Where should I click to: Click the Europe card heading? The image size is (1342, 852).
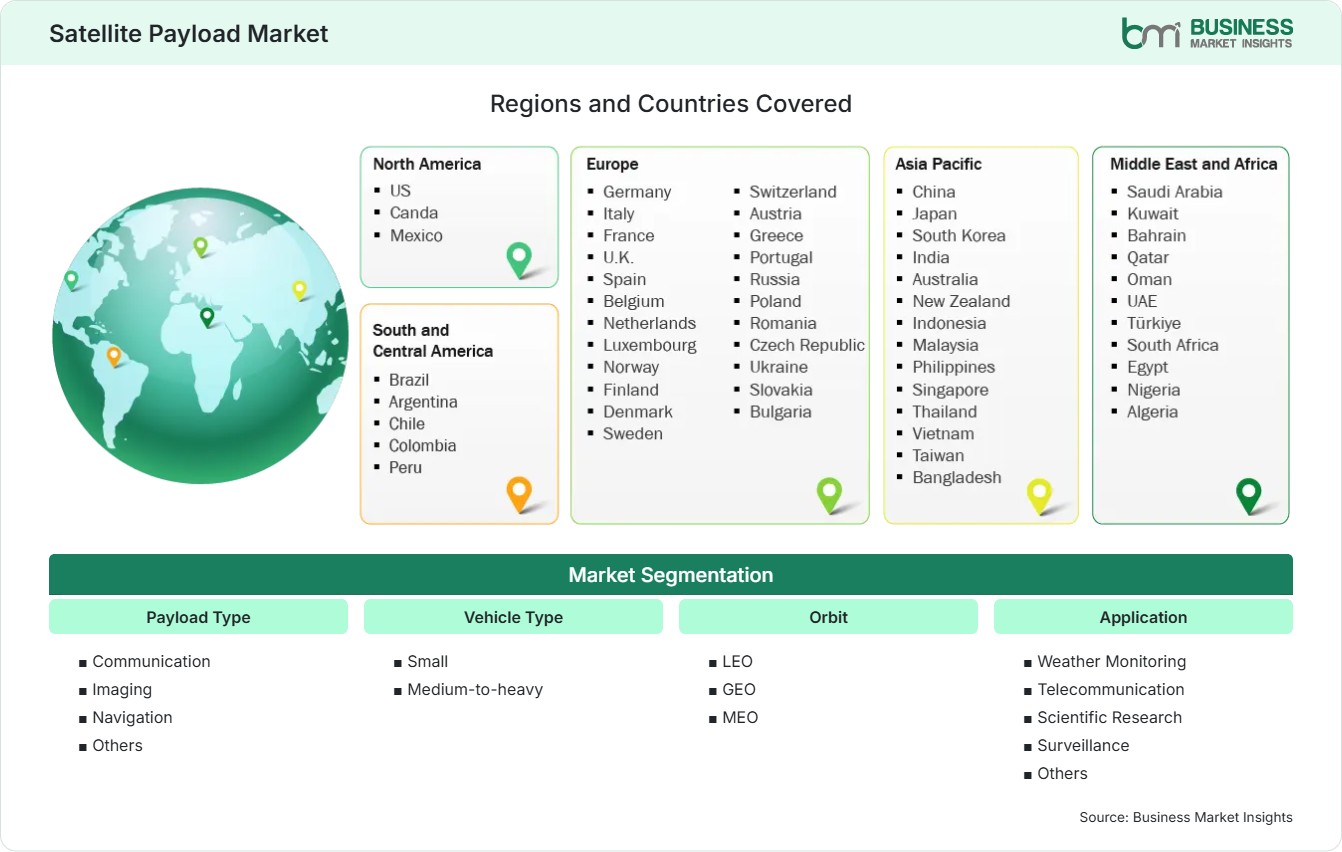click(612, 164)
